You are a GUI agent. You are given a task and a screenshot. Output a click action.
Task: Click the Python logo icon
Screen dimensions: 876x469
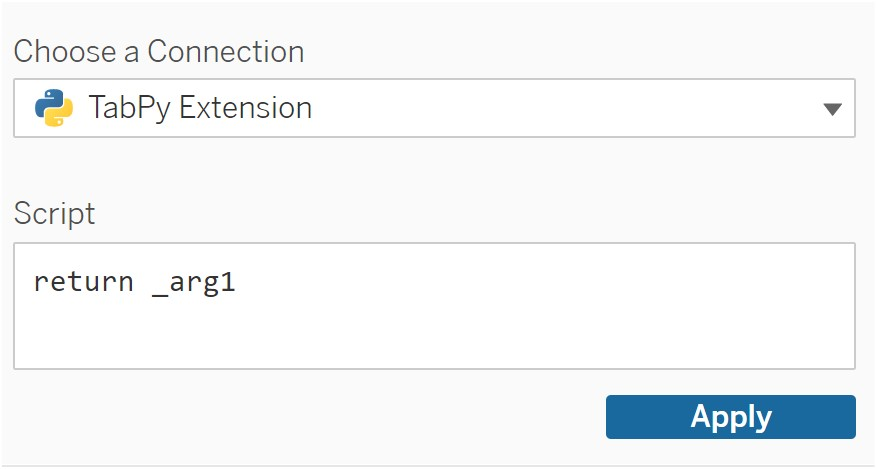(x=54, y=107)
